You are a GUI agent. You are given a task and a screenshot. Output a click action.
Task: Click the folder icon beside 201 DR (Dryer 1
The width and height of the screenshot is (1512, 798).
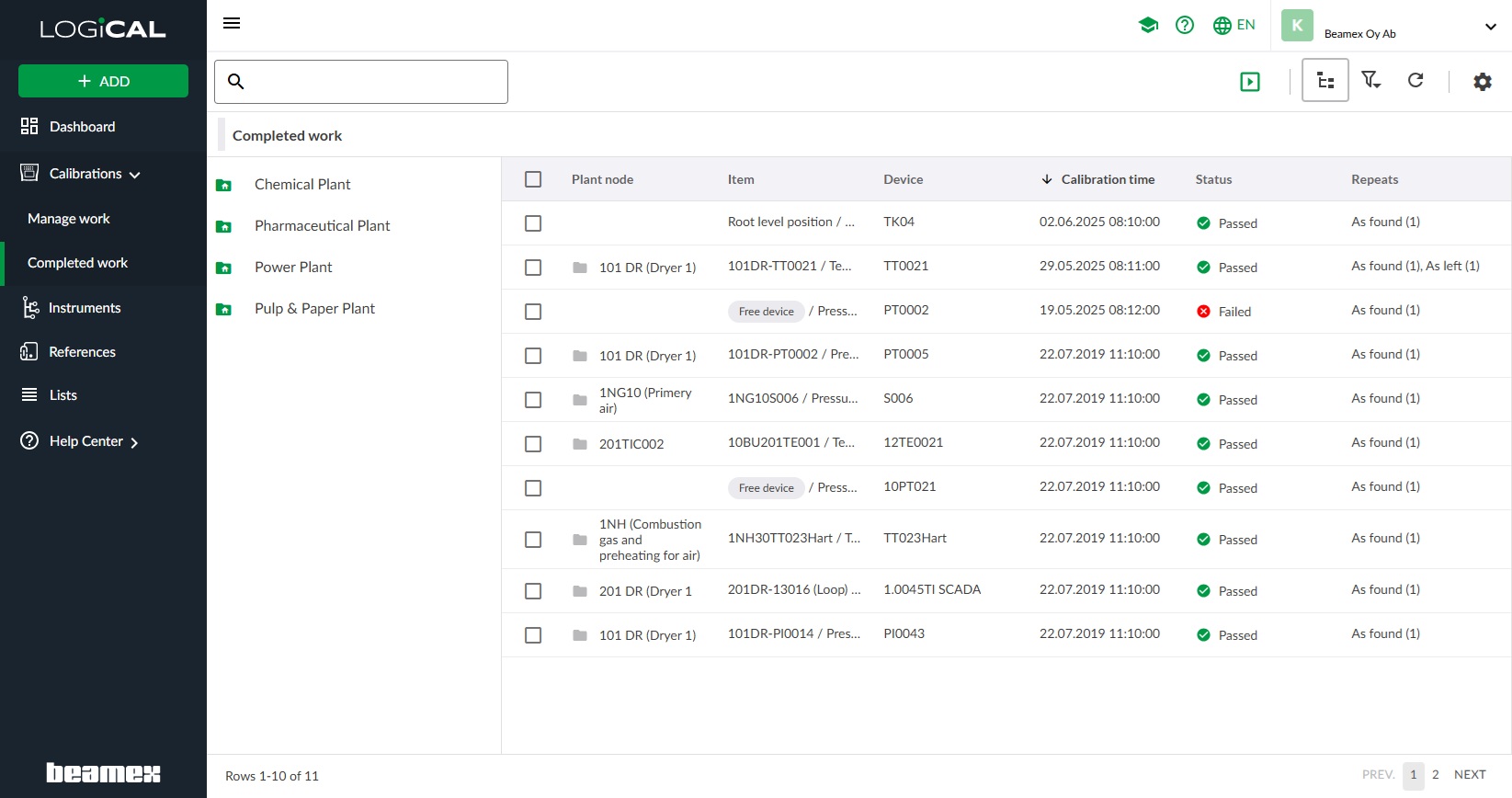click(x=580, y=591)
